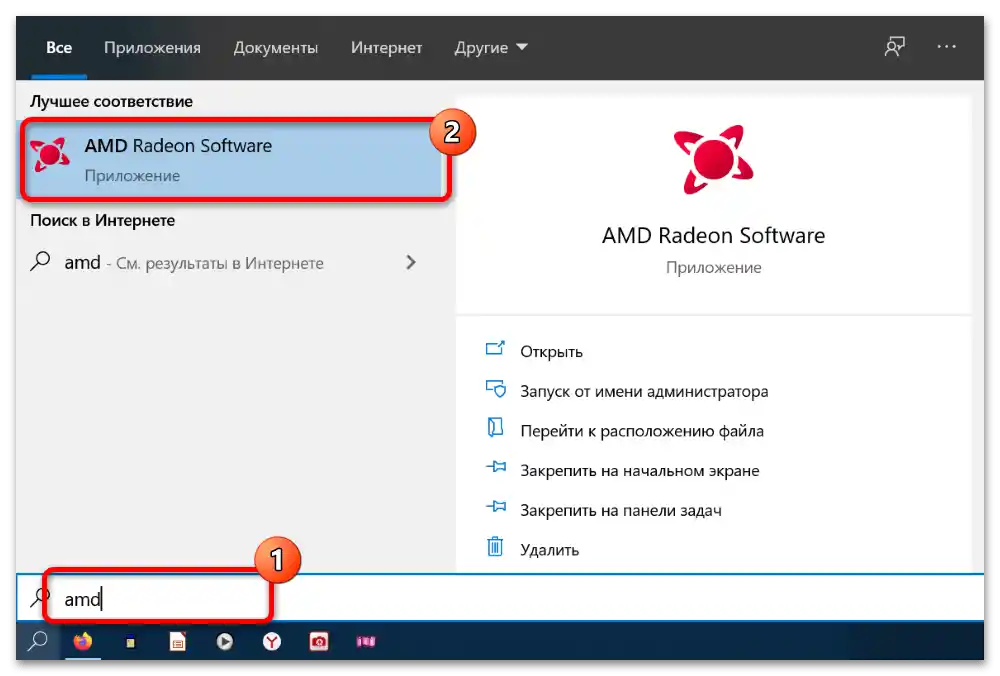Switch to the Документы tab

[x=276, y=48]
